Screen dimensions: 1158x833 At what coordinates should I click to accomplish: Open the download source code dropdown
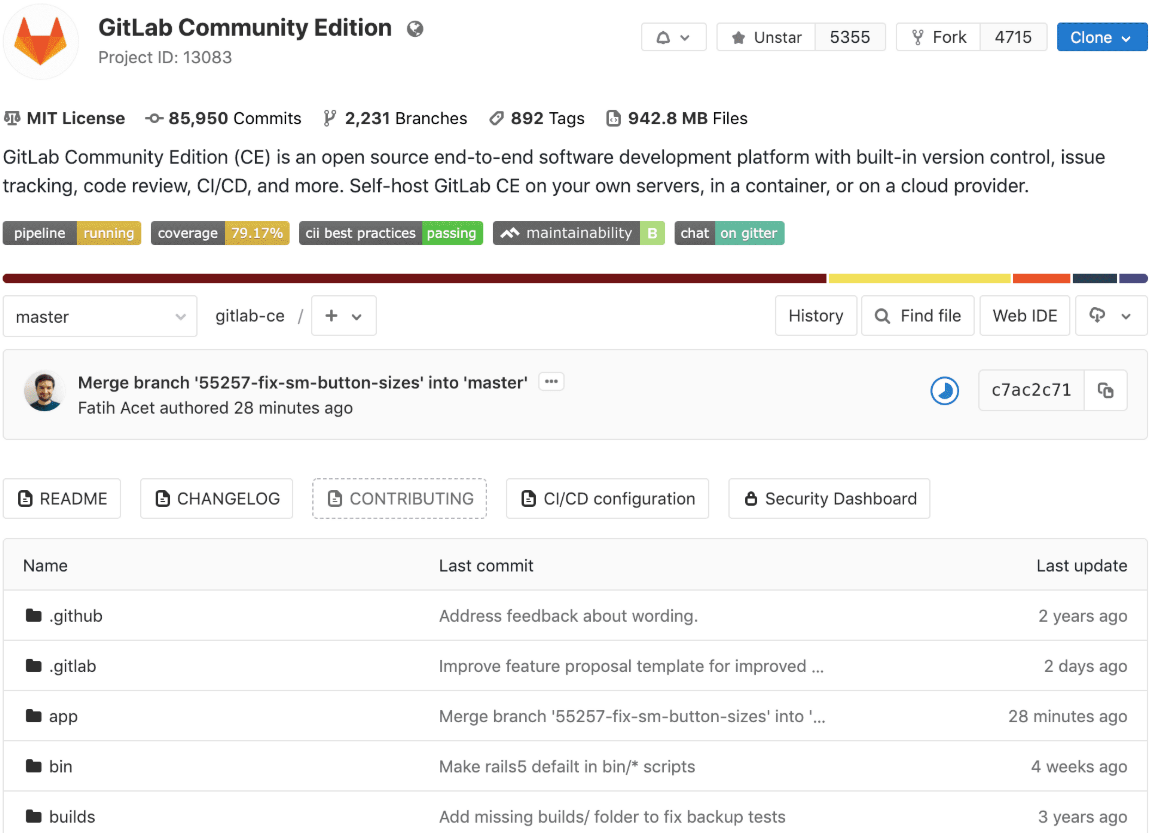point(1111,316)
